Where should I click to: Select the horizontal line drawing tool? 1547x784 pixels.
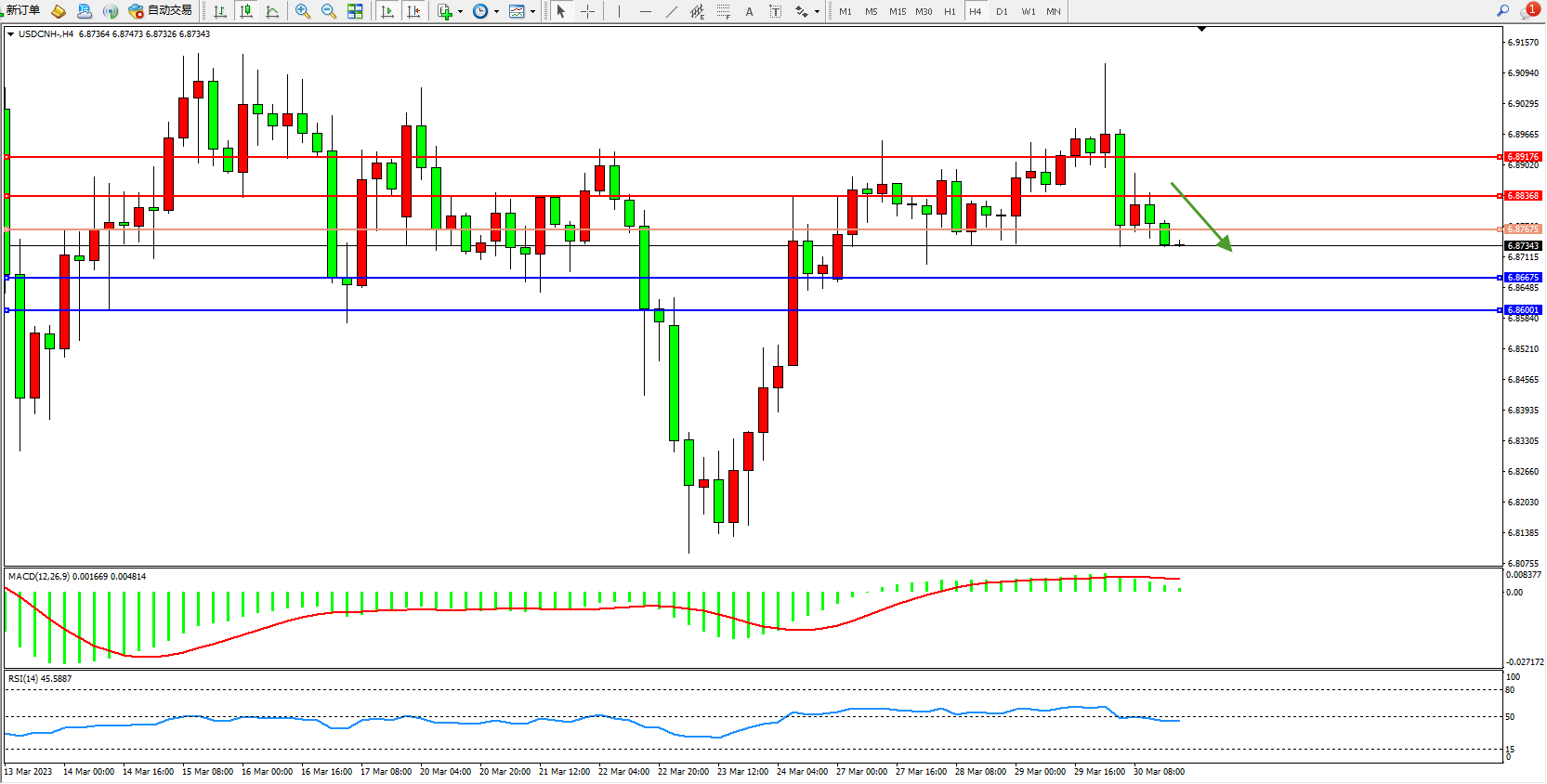(x=646, y=11)
